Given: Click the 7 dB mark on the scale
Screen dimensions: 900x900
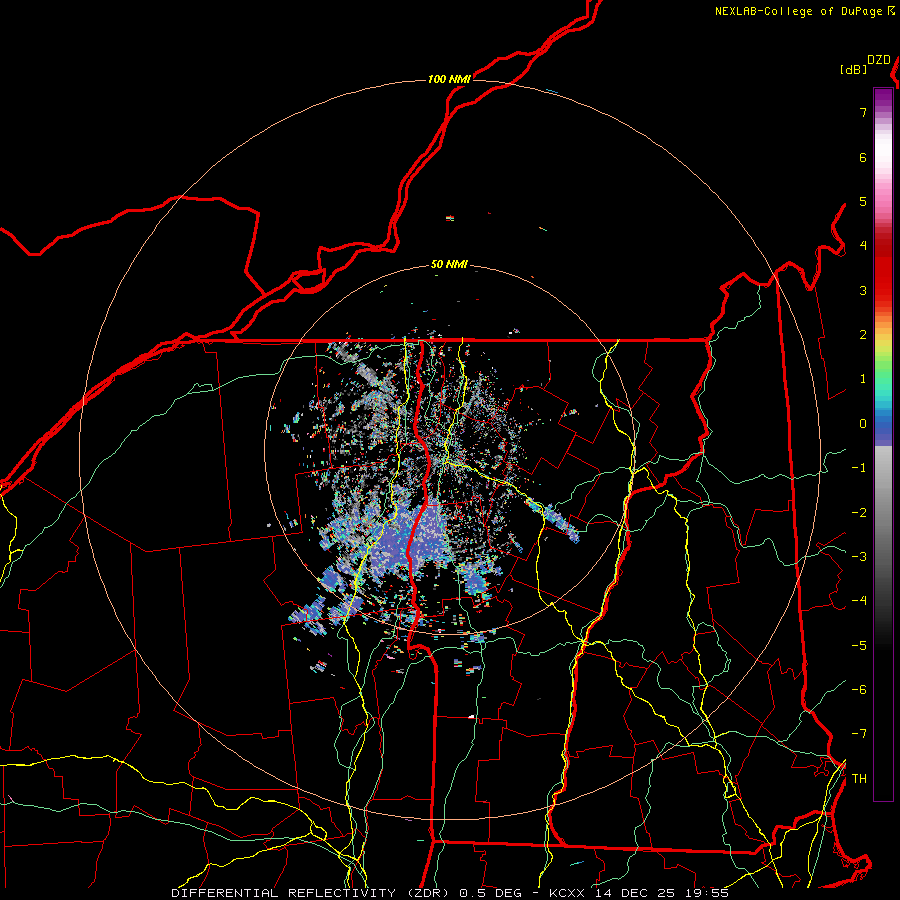Looking at the screenshot, I should click(x=863, y=112).
